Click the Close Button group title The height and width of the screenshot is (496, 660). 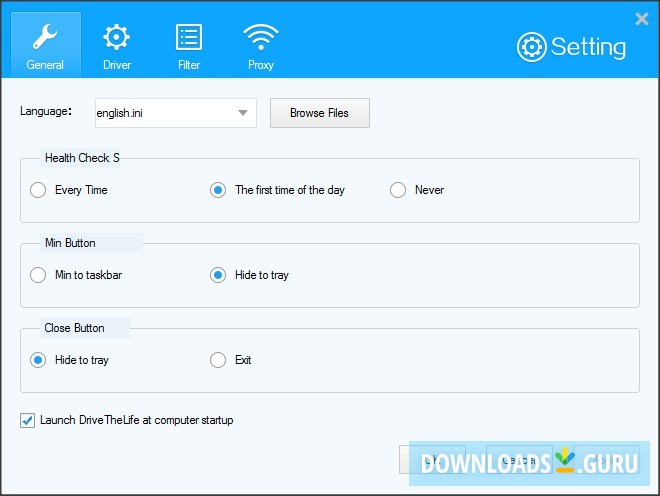[x=75, y=328]
